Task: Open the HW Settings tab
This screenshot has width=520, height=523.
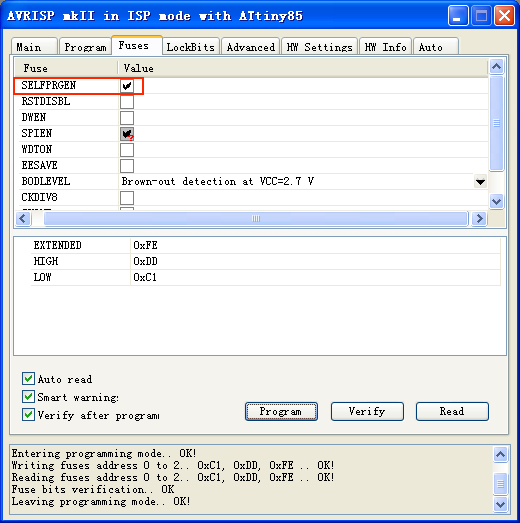Action: click(x=319, y=47)
